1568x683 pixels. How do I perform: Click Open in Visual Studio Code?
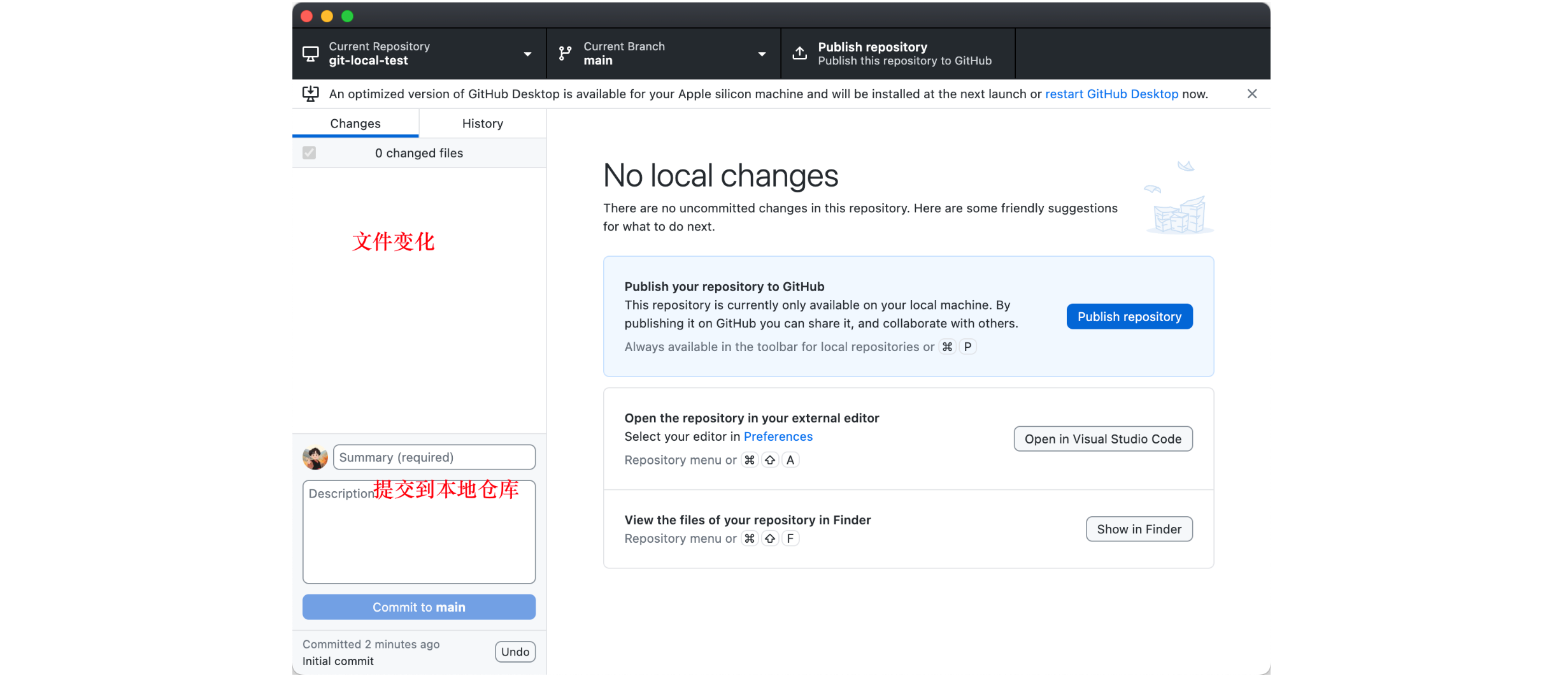point(1102,439)
